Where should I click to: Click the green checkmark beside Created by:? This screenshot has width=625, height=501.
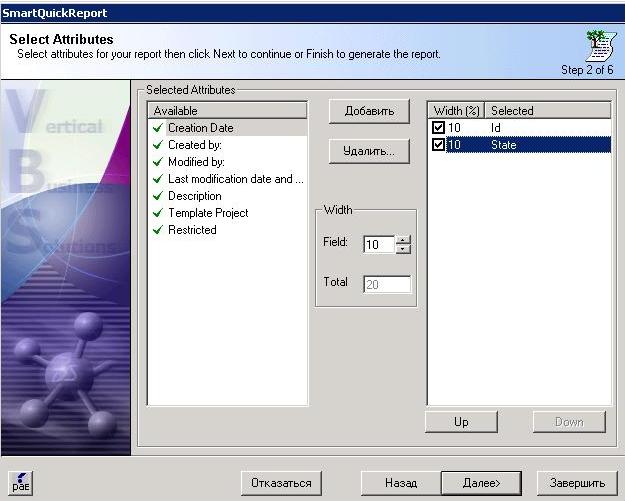158,145
